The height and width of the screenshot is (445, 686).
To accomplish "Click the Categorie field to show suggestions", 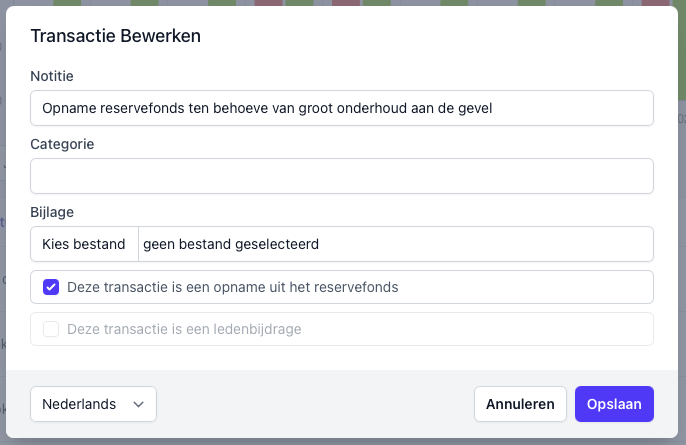I will [x=341, y=176].
